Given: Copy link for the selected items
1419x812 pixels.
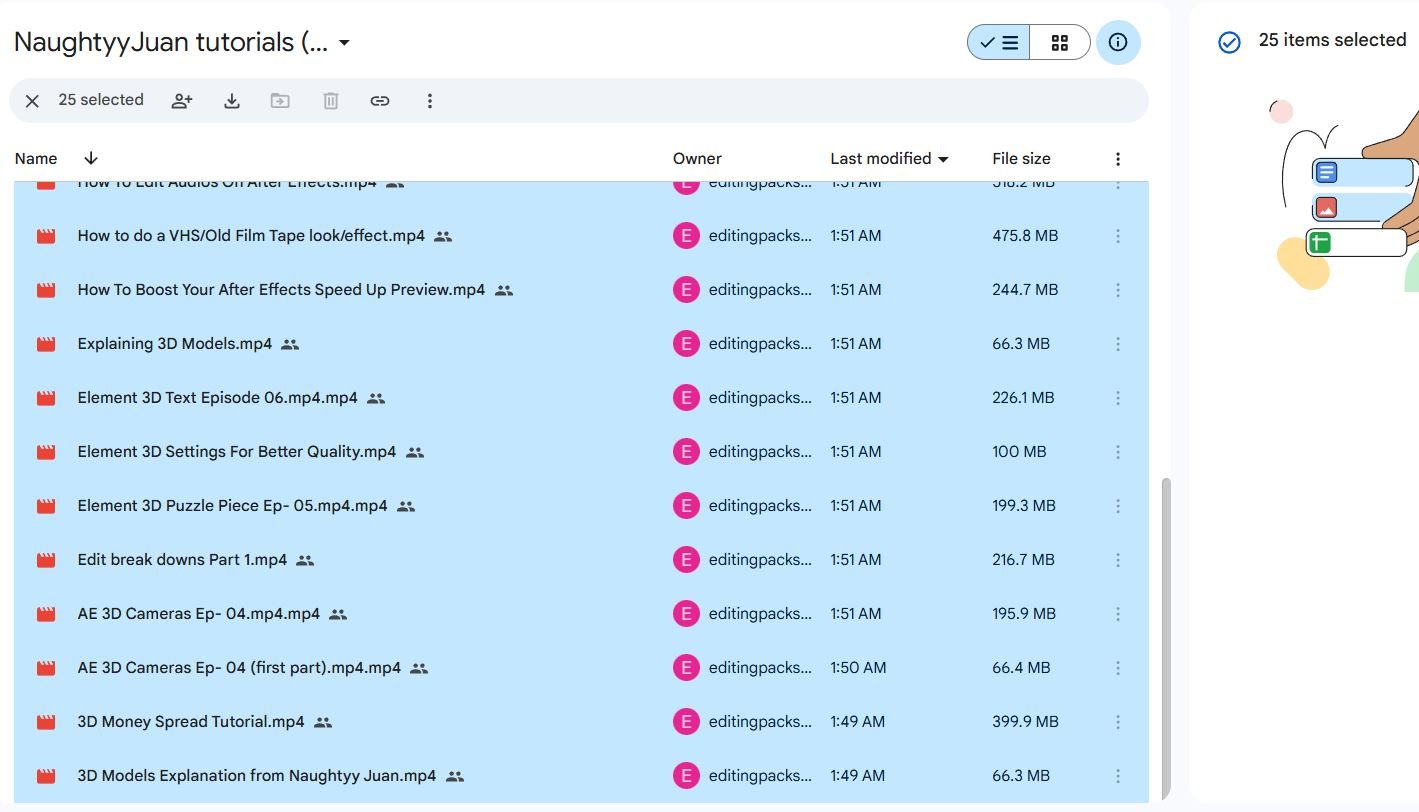Looking at the screenshot, I should coord(380,101).
